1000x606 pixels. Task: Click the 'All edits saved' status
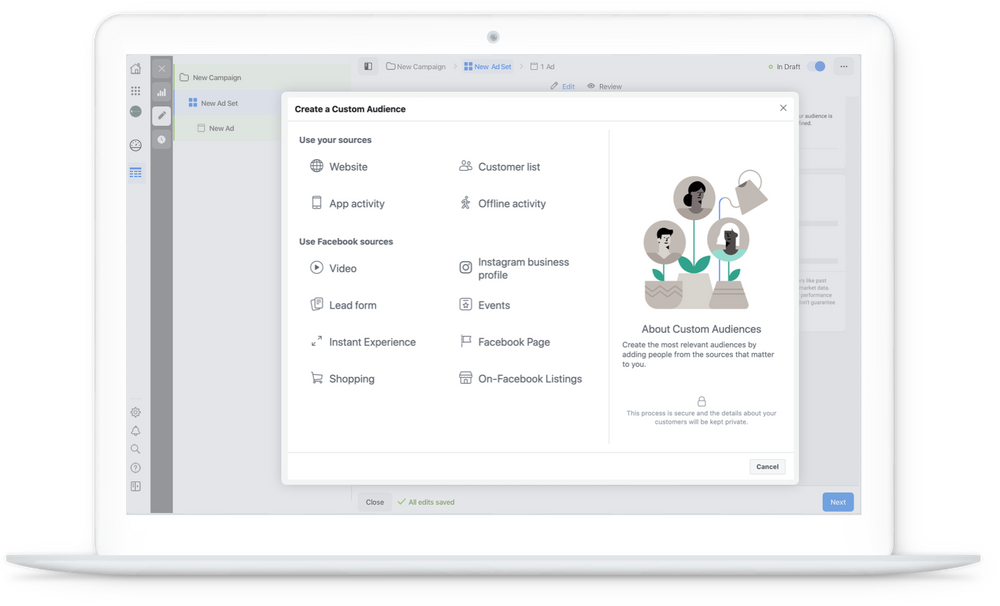[426, 502]
